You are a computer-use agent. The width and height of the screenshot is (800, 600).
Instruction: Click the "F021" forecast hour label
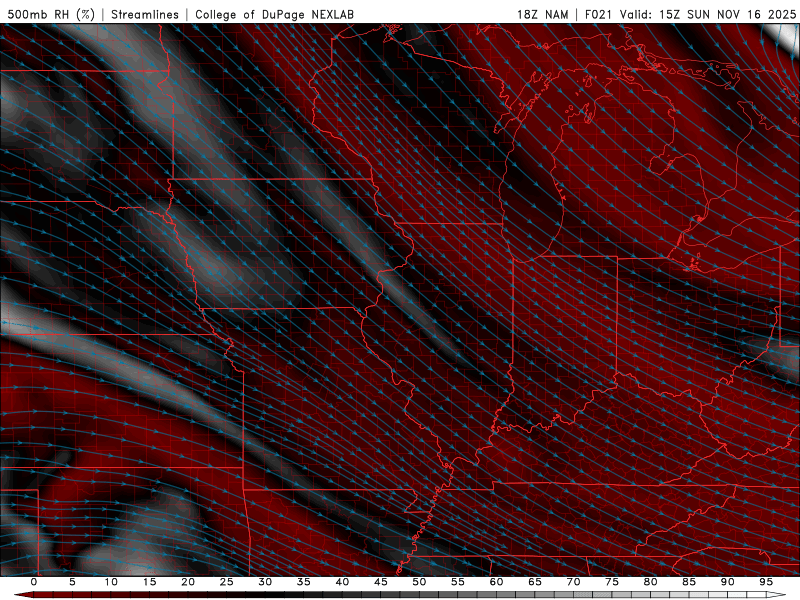point(599,14)
